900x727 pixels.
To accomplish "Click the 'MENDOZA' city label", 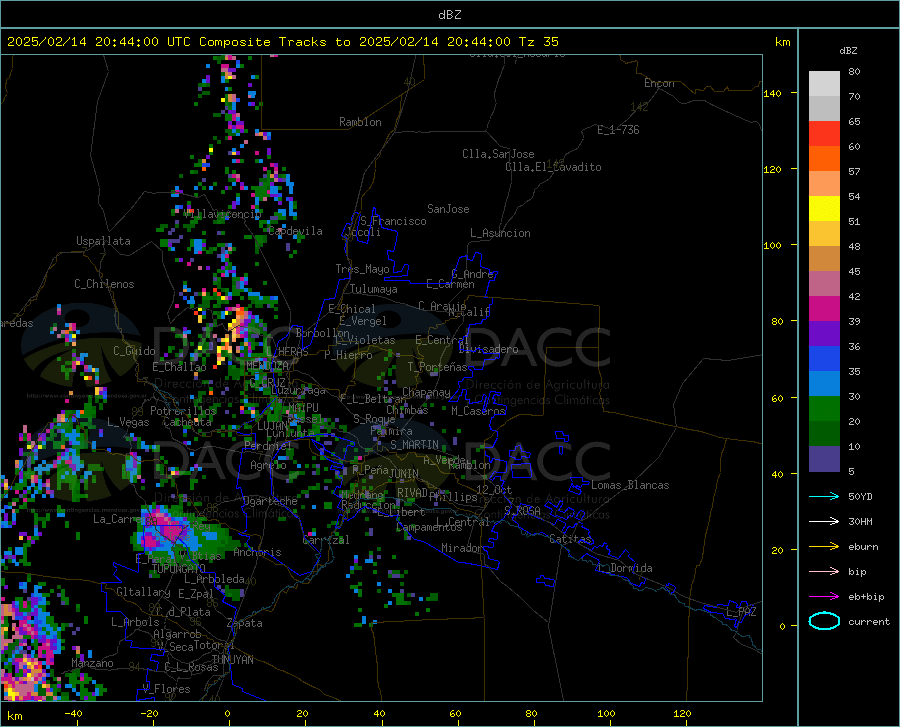I will (267, 365).
